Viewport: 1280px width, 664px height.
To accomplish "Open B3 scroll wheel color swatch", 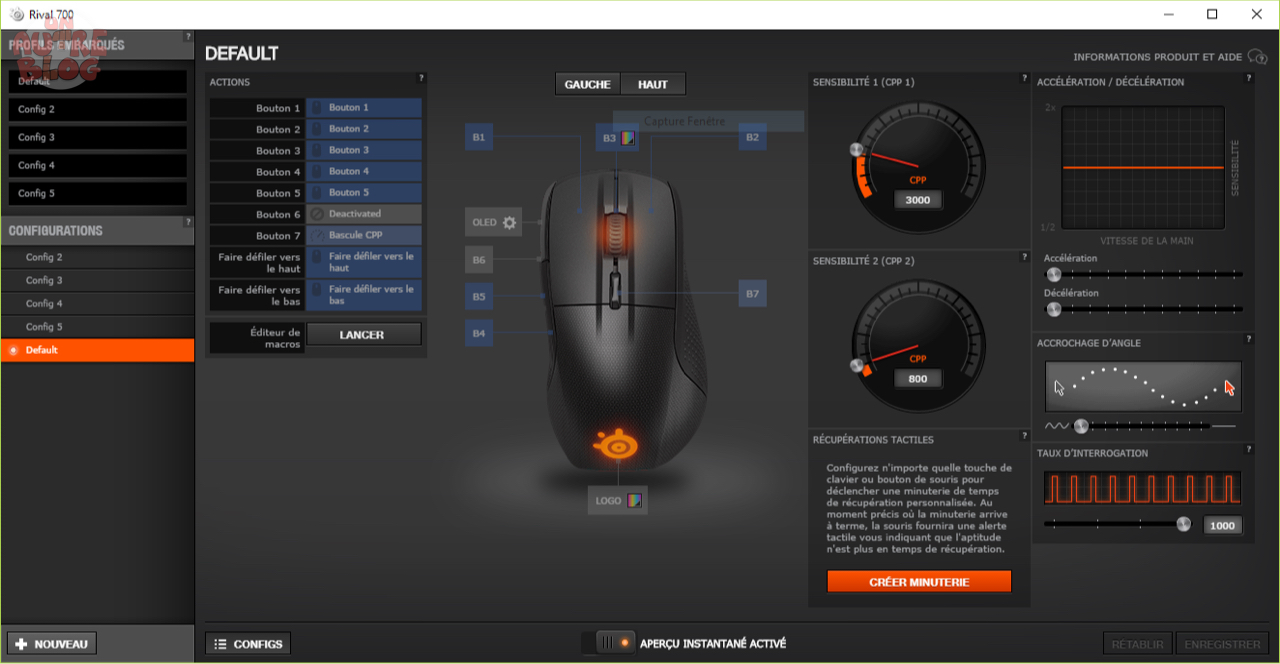I will (x=630, y=138).
